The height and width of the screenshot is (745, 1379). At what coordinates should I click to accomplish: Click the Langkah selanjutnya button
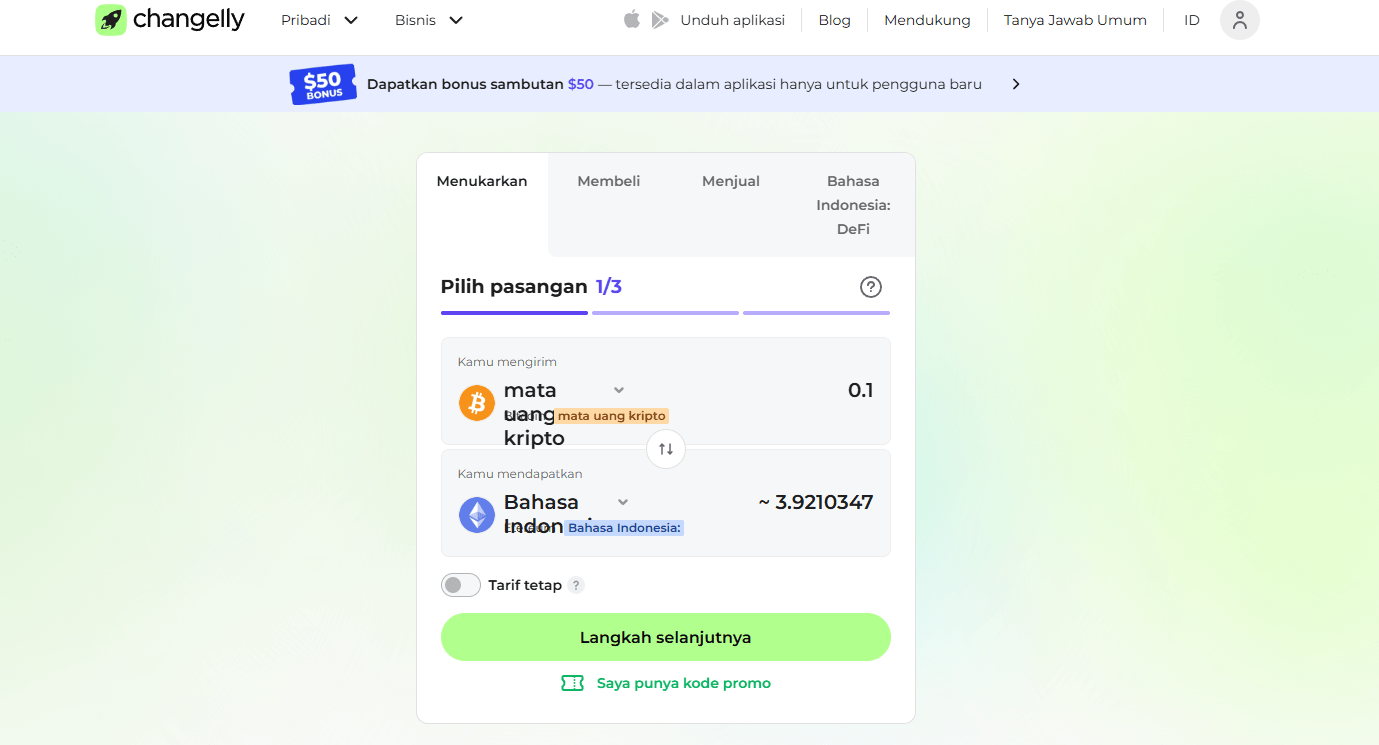pyautogui.click(x=665, y=637)
